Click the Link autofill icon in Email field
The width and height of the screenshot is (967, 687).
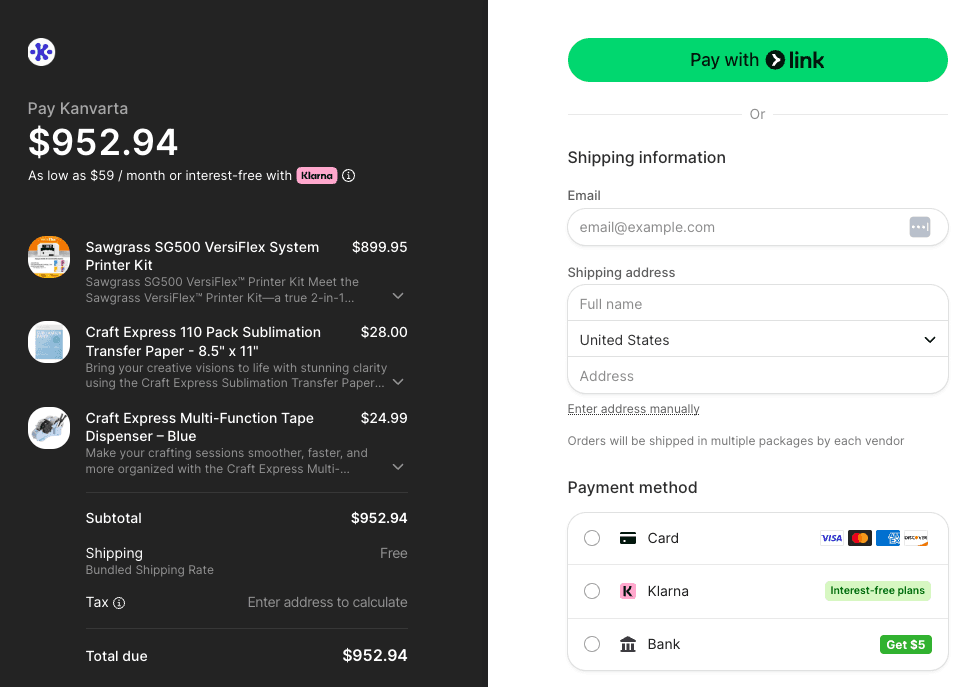click(920, 227)
